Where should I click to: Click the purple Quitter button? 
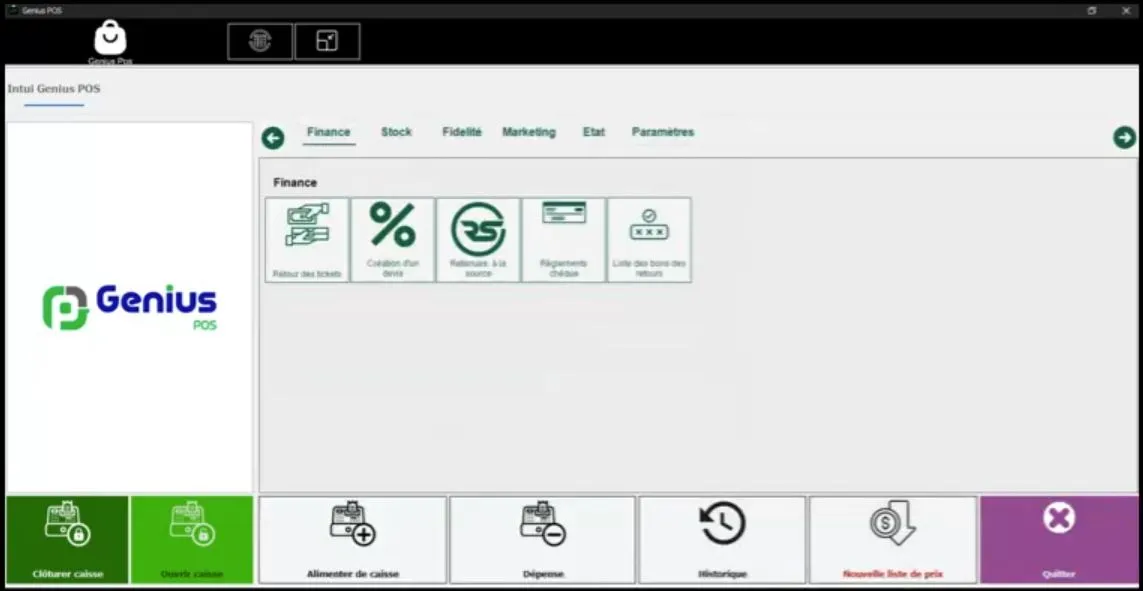1059,540
